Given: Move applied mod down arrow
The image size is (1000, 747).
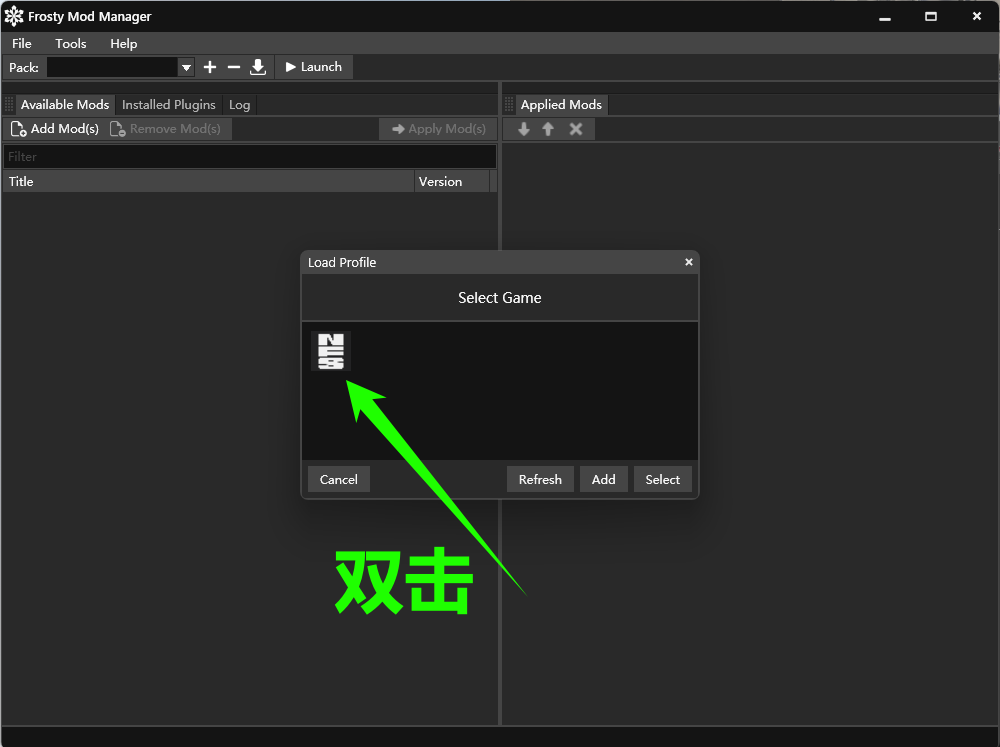Looking at the screenshot, I should click(524, 129).
